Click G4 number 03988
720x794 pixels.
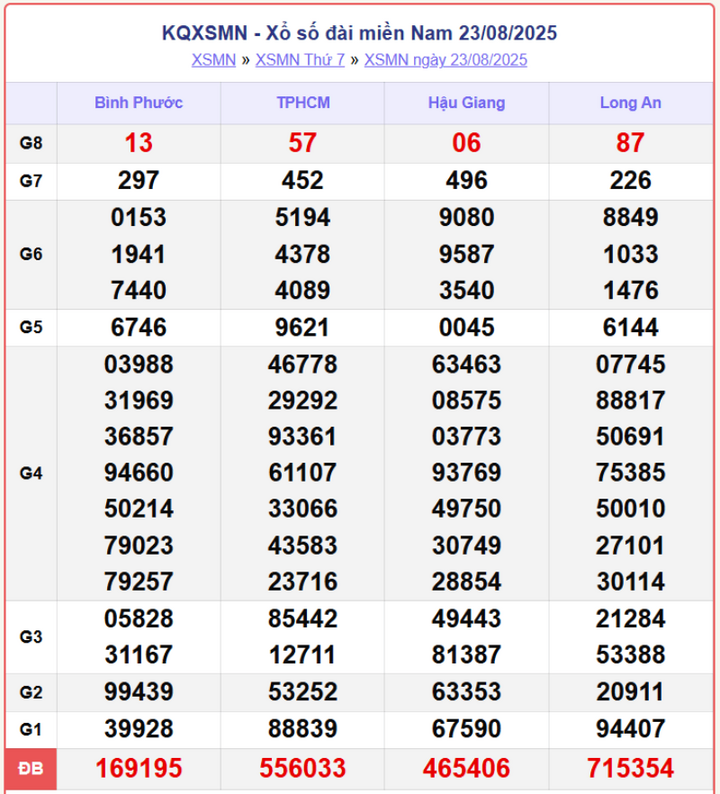(x=139, y=364)
